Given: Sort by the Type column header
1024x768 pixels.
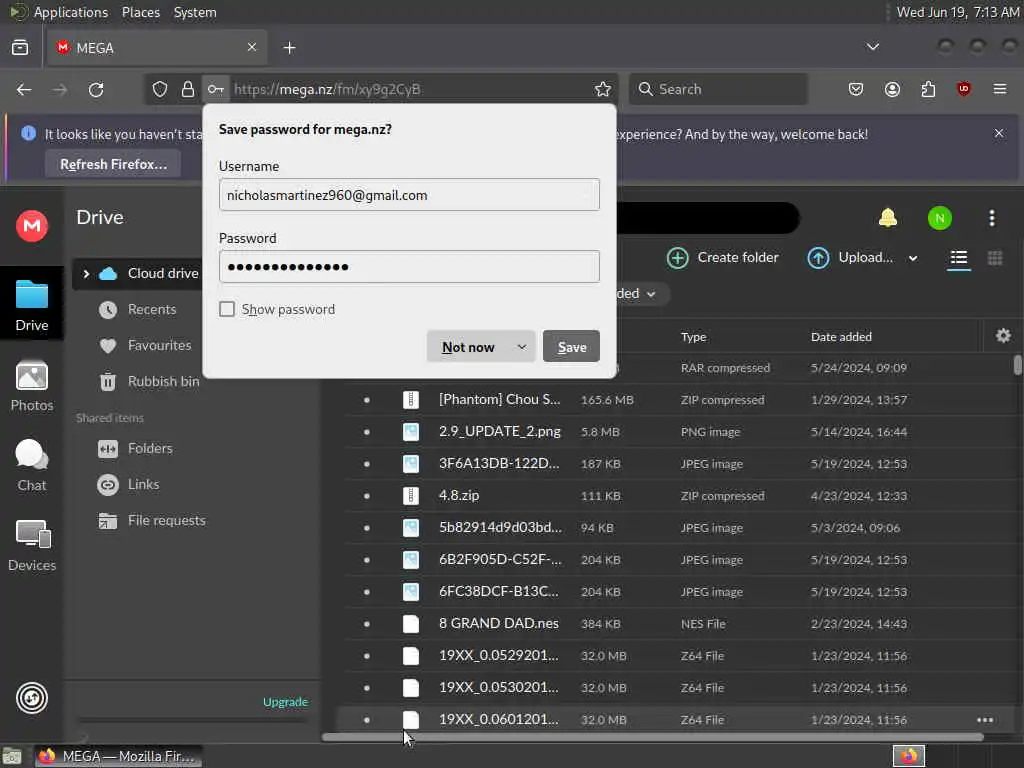Looking at the screenshot, I should (694, 337).
